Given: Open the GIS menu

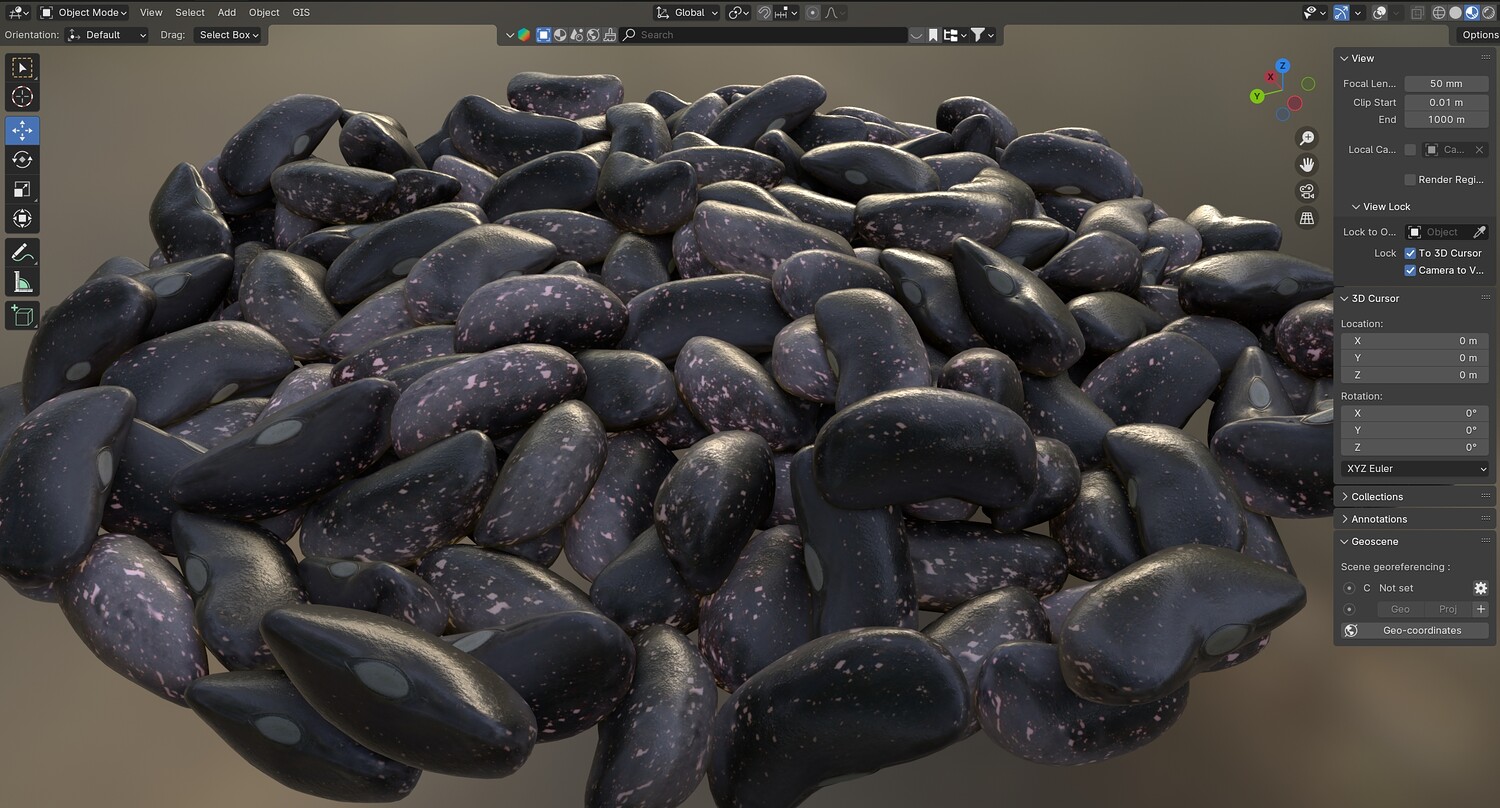Looking at the screenshot, I should [x=301, y=13].
